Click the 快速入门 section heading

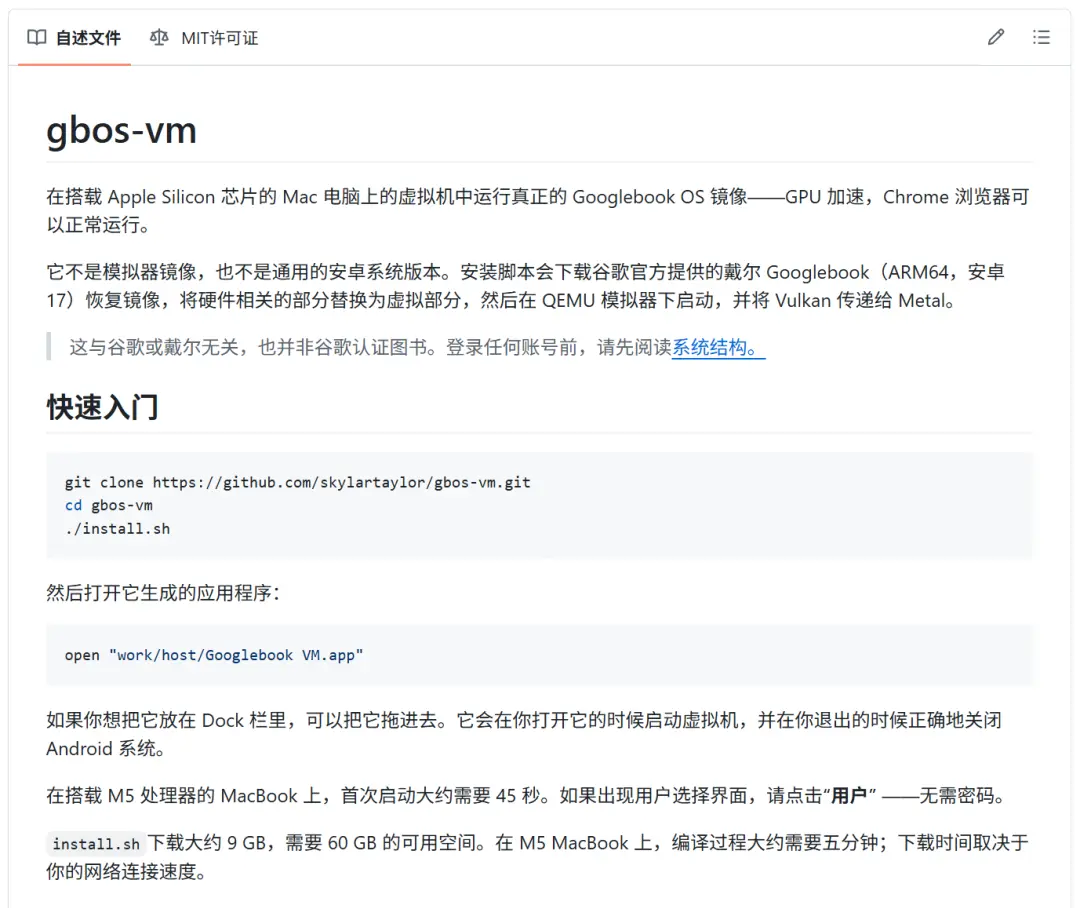pyautogui.click(x=103, y=406)
